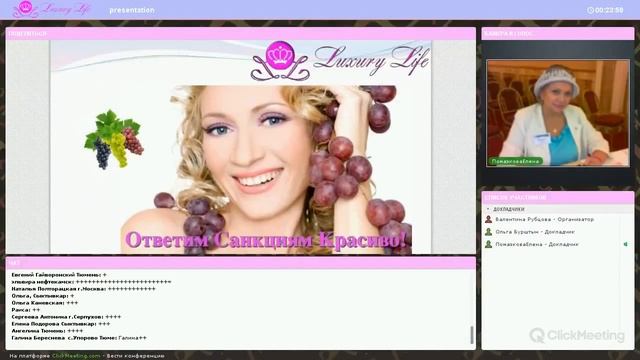Click the chat panel header bar

240,263
